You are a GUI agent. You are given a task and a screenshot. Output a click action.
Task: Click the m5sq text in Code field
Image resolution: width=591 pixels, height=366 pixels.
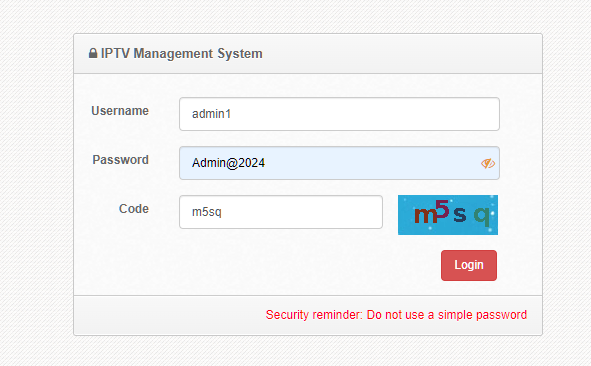(207, 212)
